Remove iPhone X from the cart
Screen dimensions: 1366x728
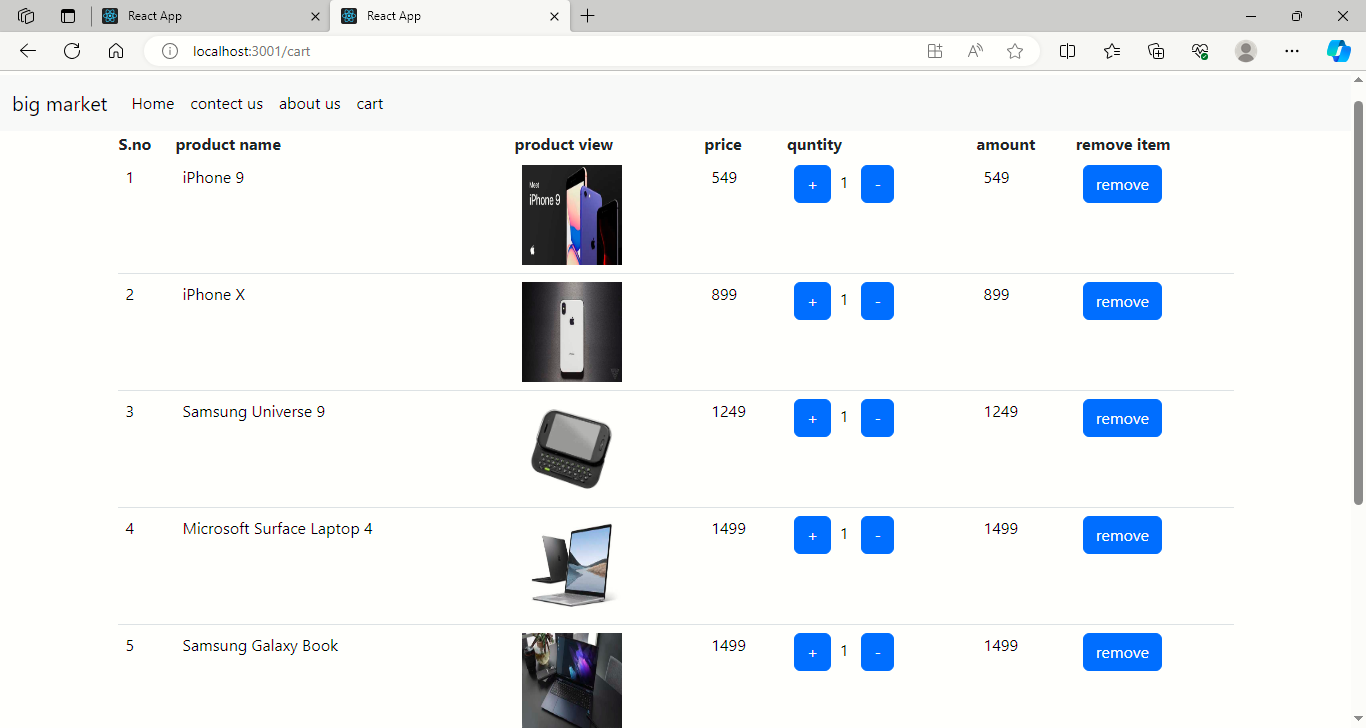coord(1122,302)
